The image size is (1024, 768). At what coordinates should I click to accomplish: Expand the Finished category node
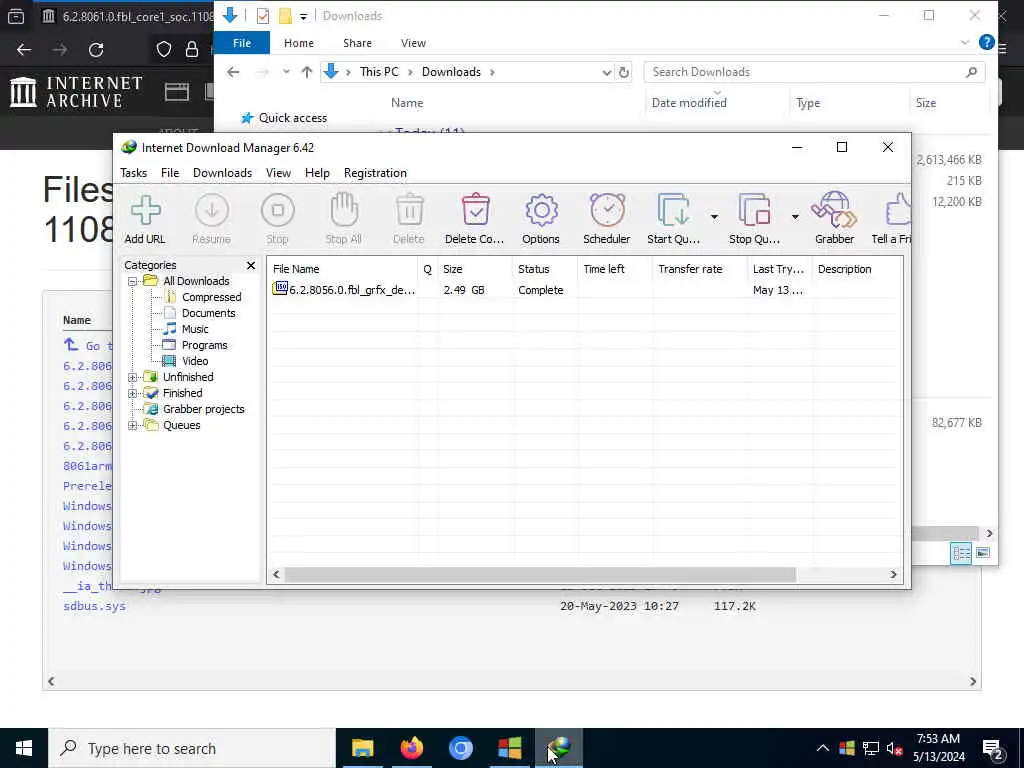(133, 393)
